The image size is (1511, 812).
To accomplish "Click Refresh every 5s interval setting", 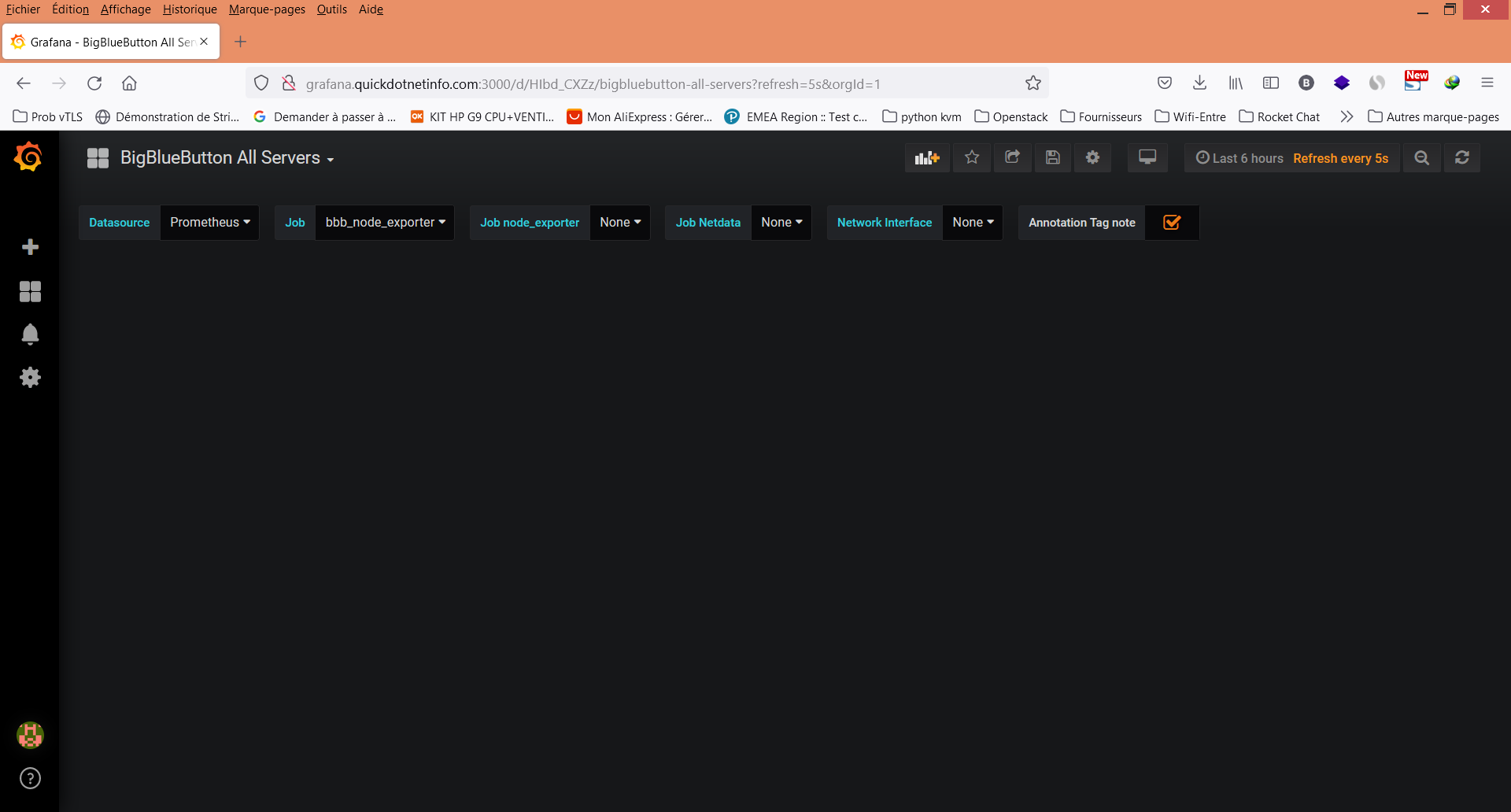I will (x=1341, y=158).
